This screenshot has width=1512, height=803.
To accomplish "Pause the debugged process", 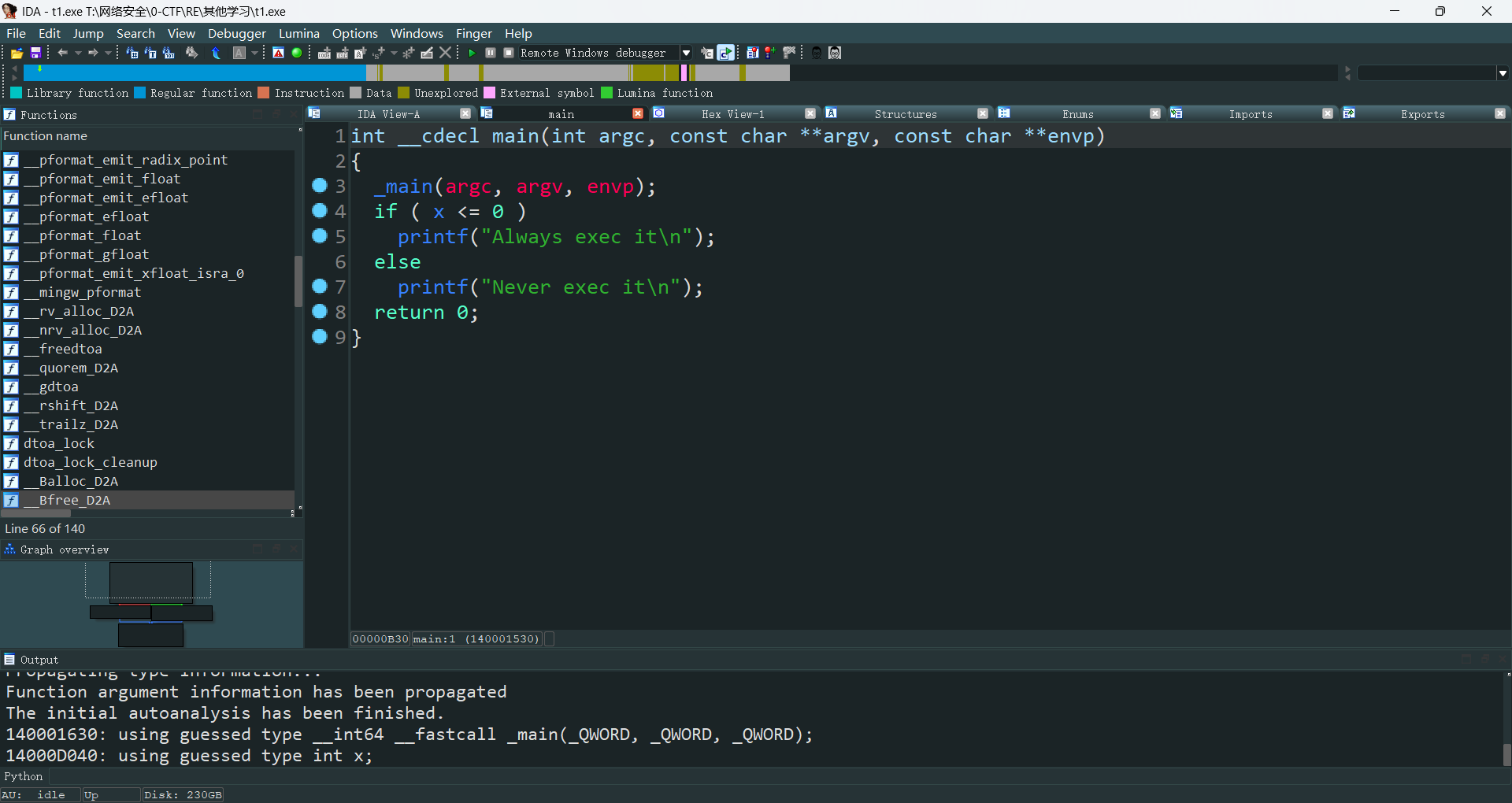I will tap(491, 53).
